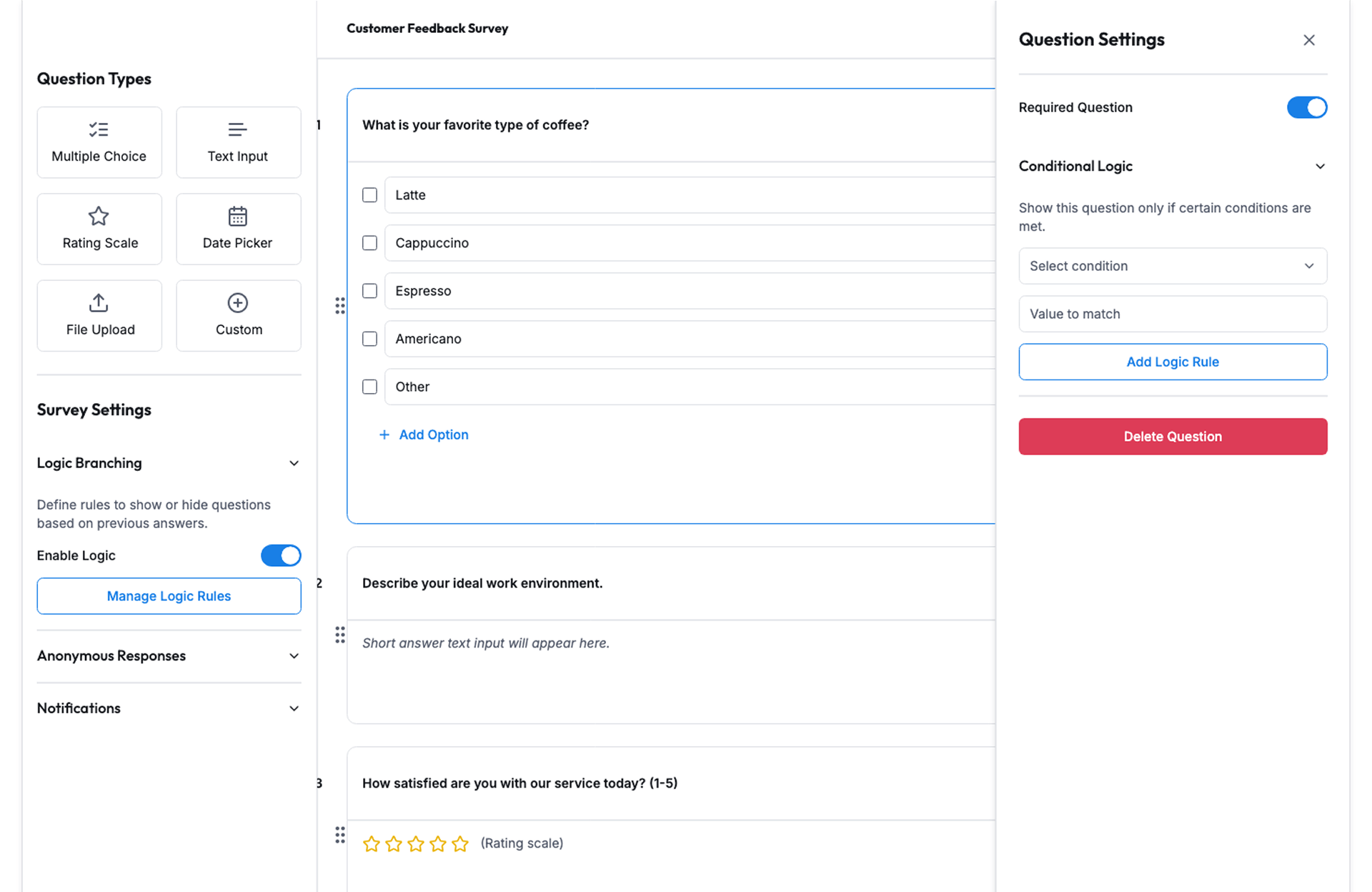Select the Text Input question type
This screenshot has height=892, width=1372.
click(x=238, y=142)
